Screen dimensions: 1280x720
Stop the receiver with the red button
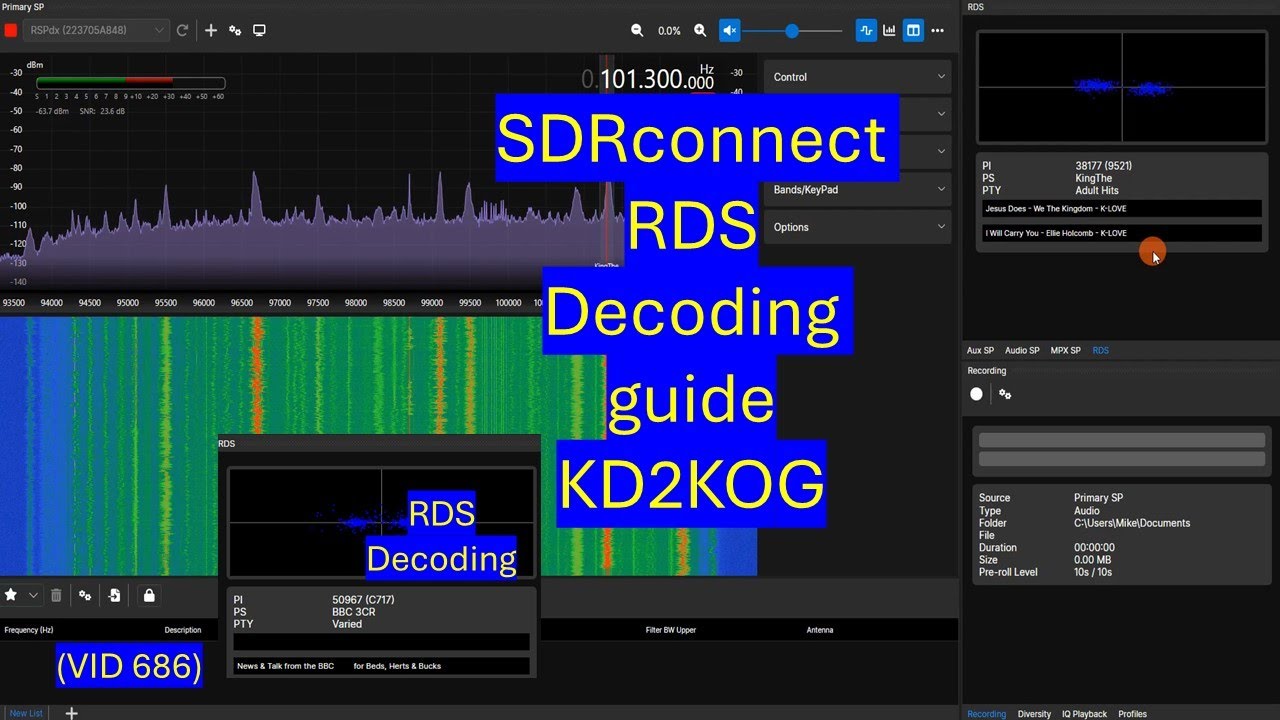pyautogui.click(x=11, y=31)
